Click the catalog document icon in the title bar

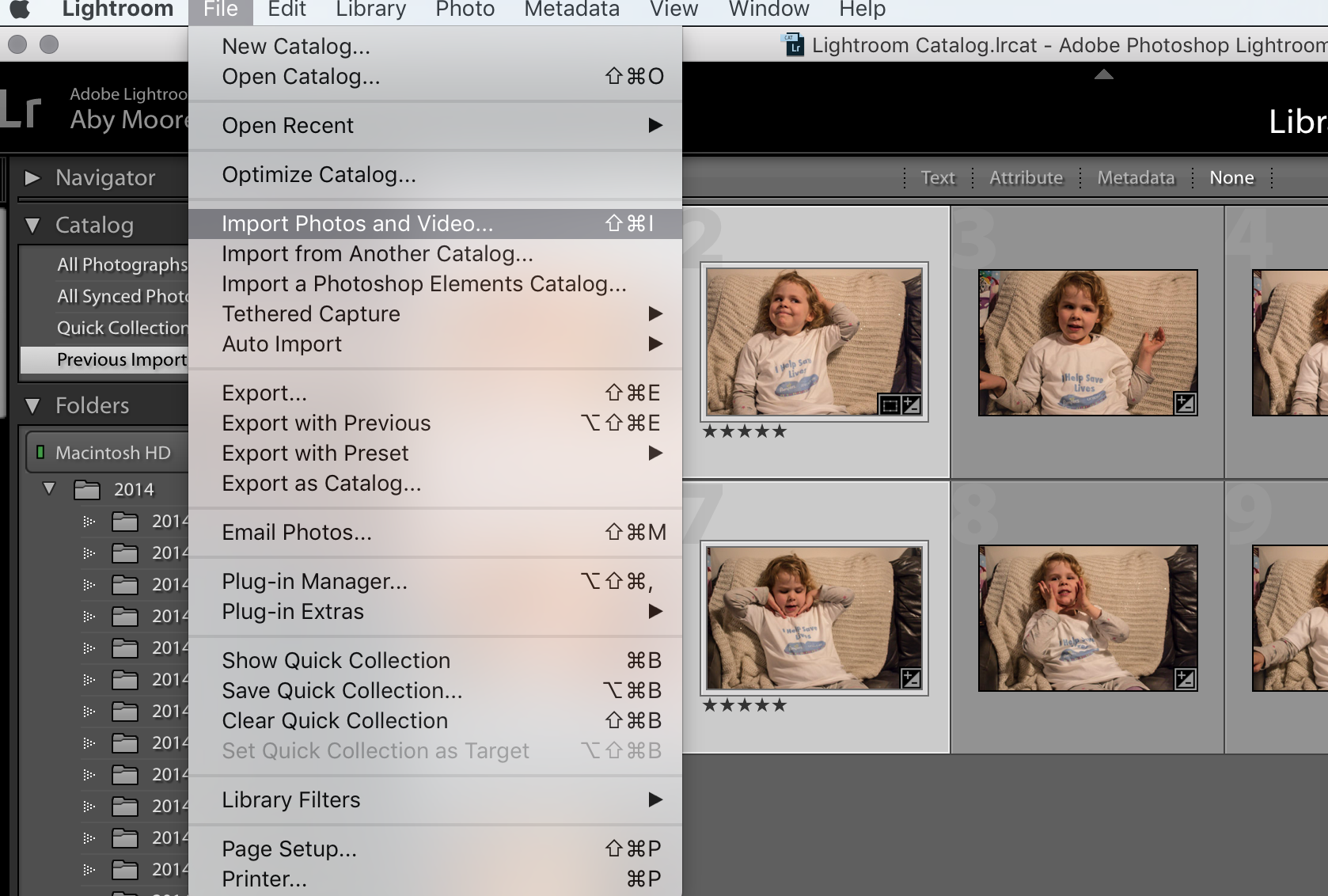(x=793, y=45)
